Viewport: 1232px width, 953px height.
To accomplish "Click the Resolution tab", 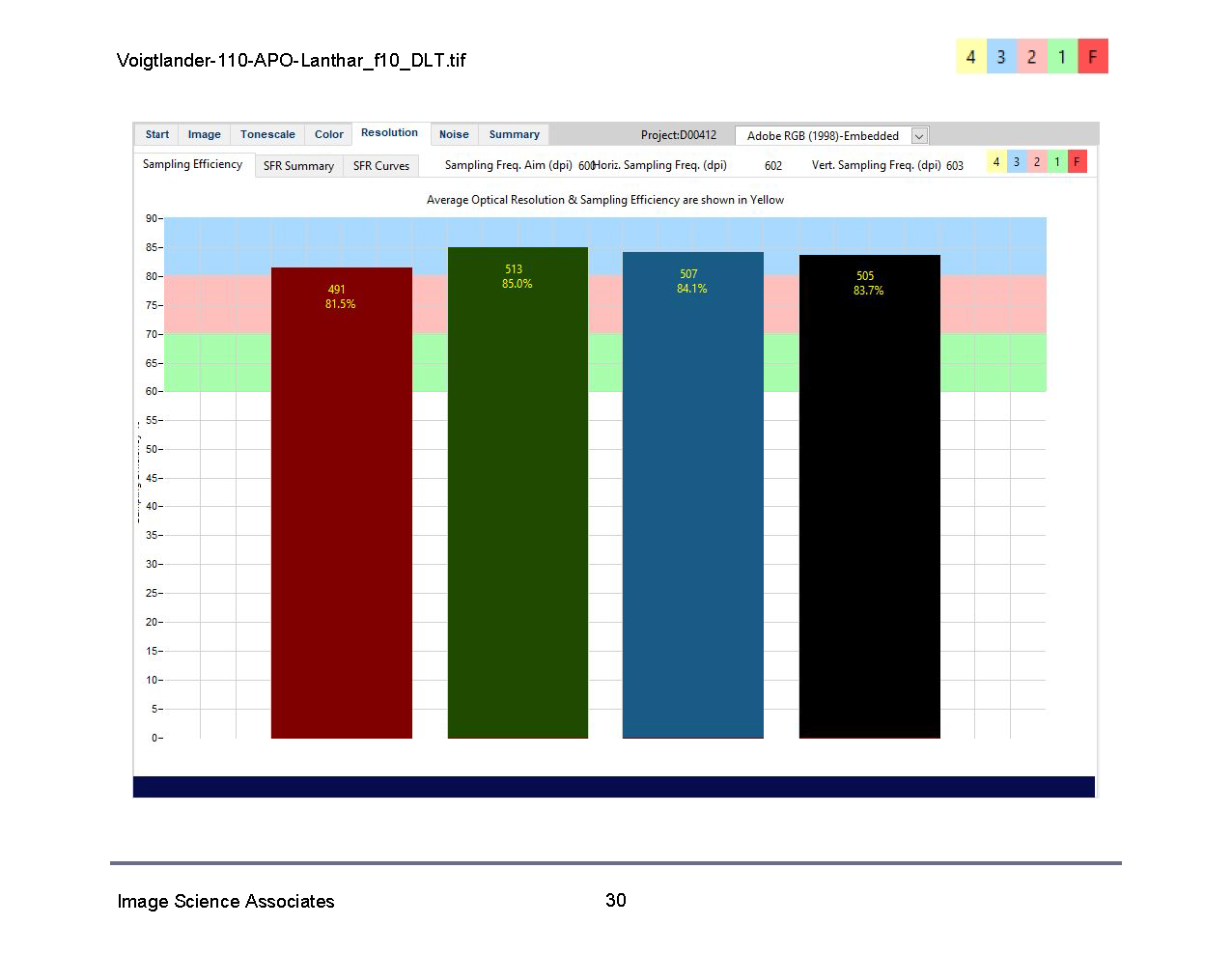I will coord(389,133).
